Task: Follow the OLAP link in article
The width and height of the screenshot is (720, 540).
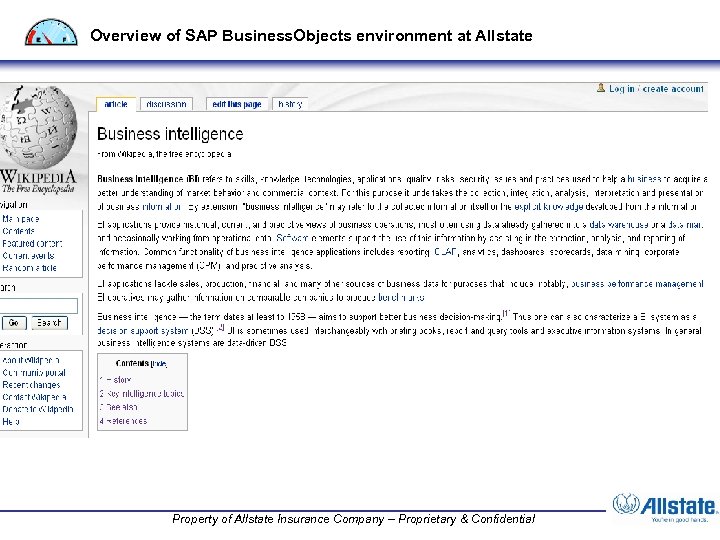Action: [x=444, y=252]
